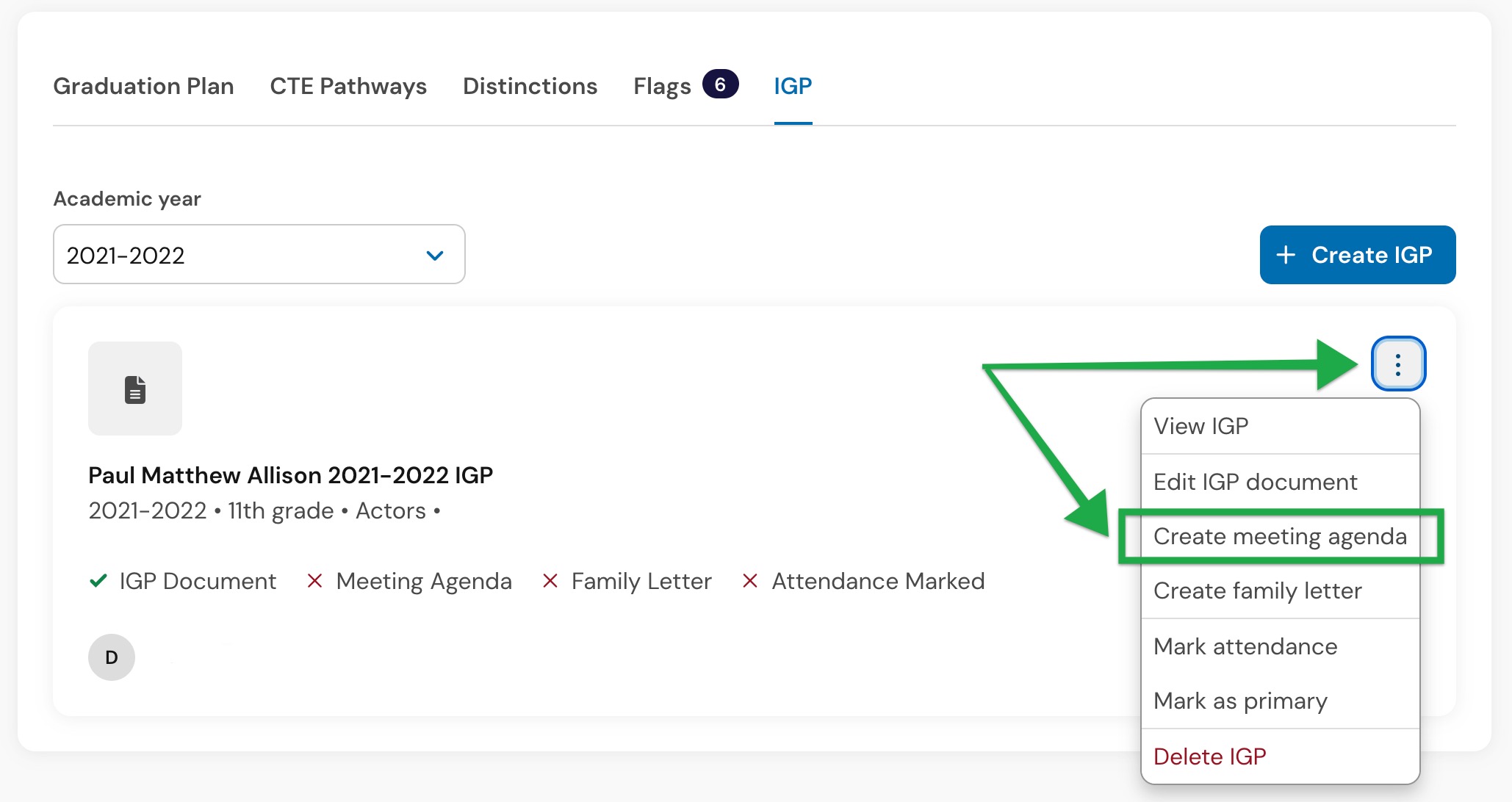1512x802 pixels.
Task: Click the Paul Matthew Allison 2021-2022 IGP title
Action: (x=290, y=475)
